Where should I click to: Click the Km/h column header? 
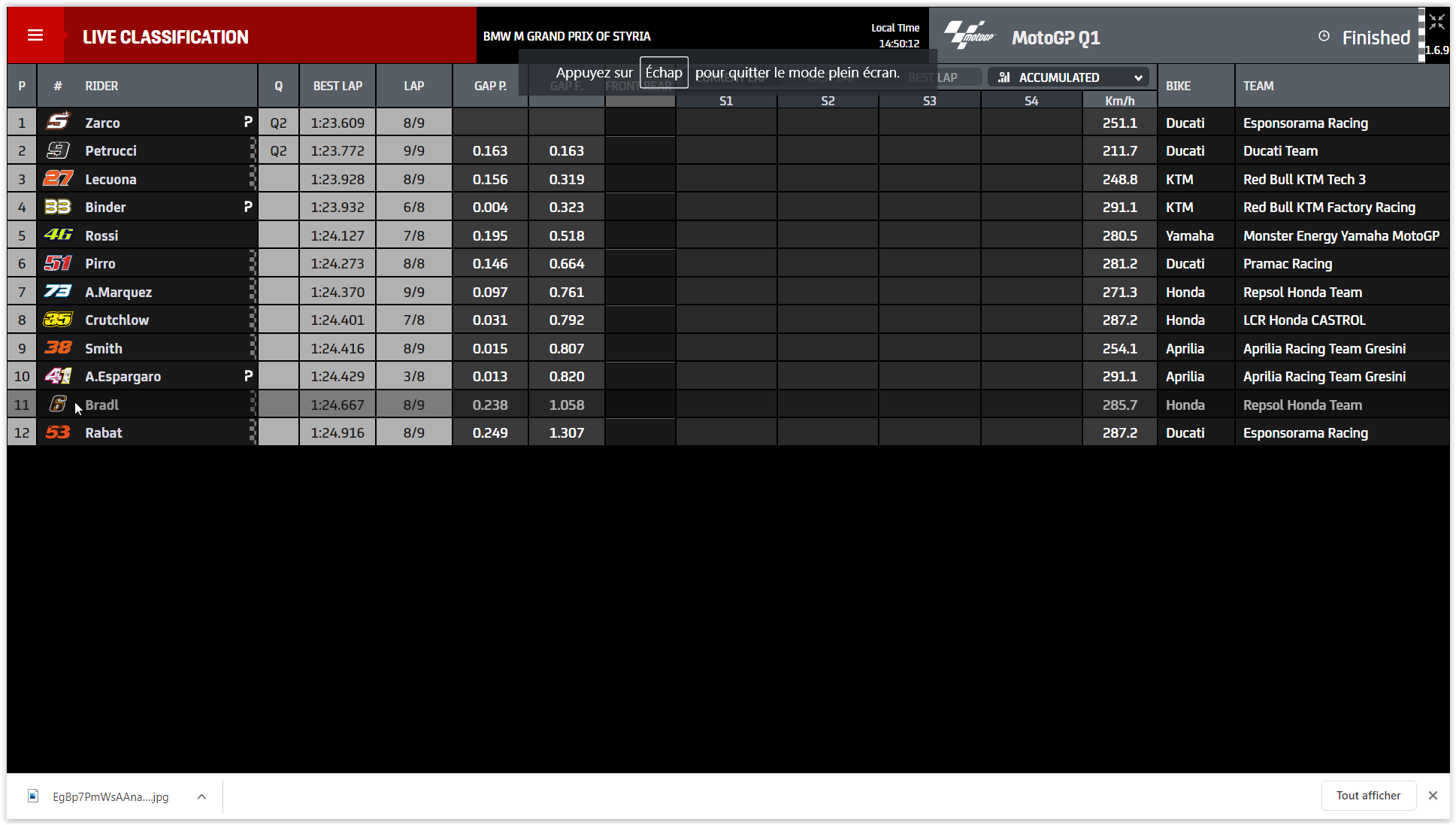pyautogui.click(x=1119, y=101)
